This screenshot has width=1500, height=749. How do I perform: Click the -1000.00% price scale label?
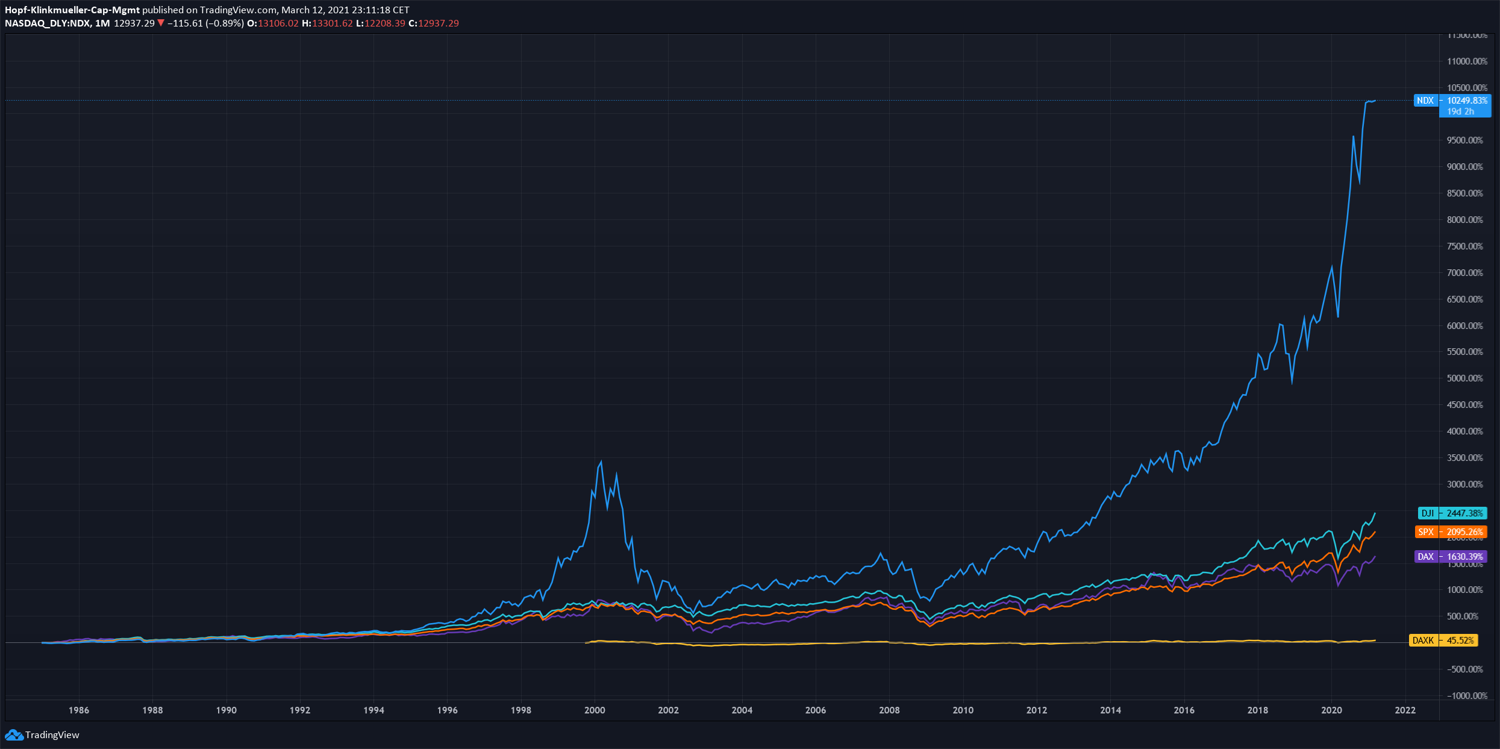click(1468, 696)
